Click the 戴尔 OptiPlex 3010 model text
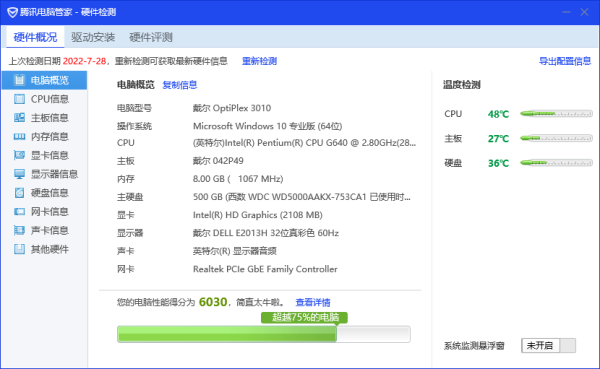600x369 pixels. pos(232,108)
